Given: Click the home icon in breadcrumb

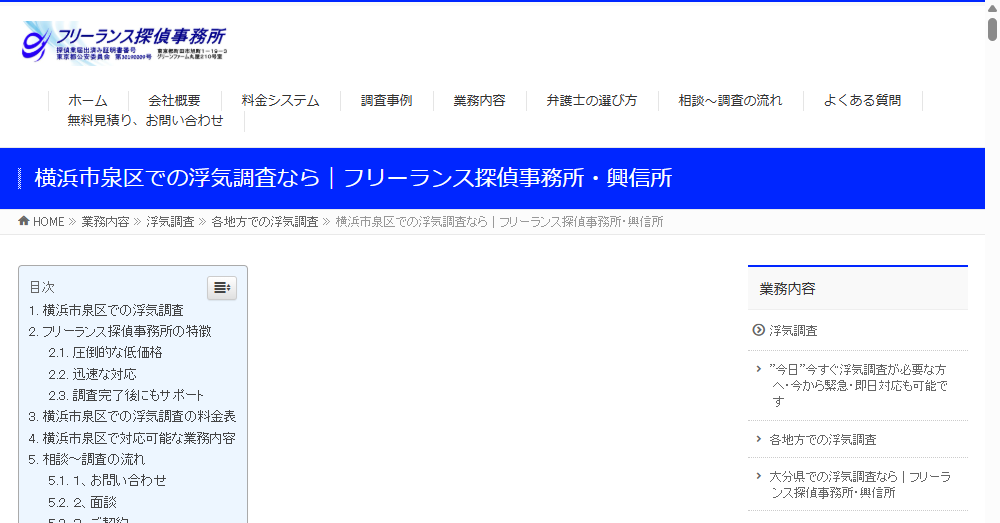Looking at the screenshot, I should coord(24,221).
